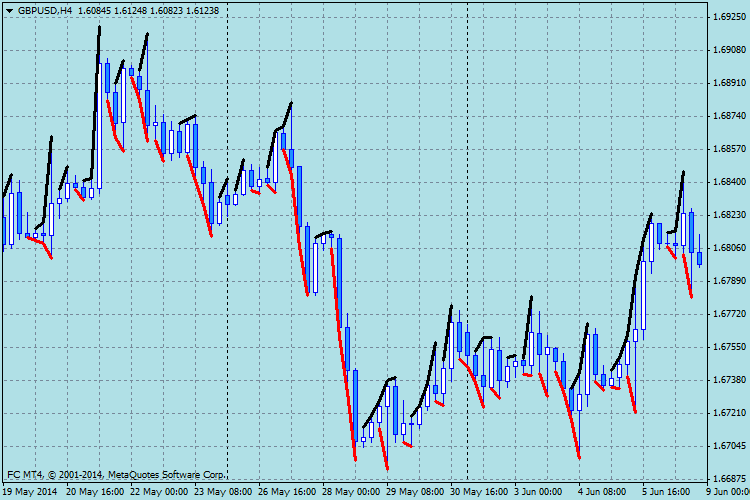
Task: Click the 30 May 16:00 time label
Action: click(x=480, y=492)
